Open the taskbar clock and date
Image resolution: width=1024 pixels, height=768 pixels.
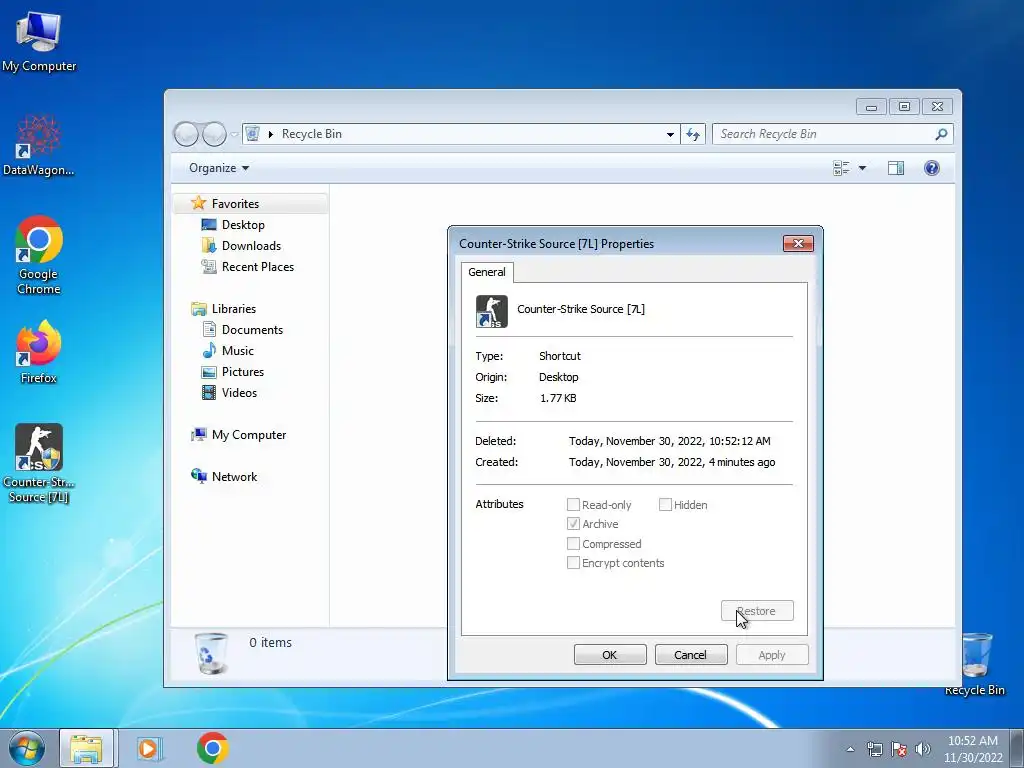coord(973,749)
